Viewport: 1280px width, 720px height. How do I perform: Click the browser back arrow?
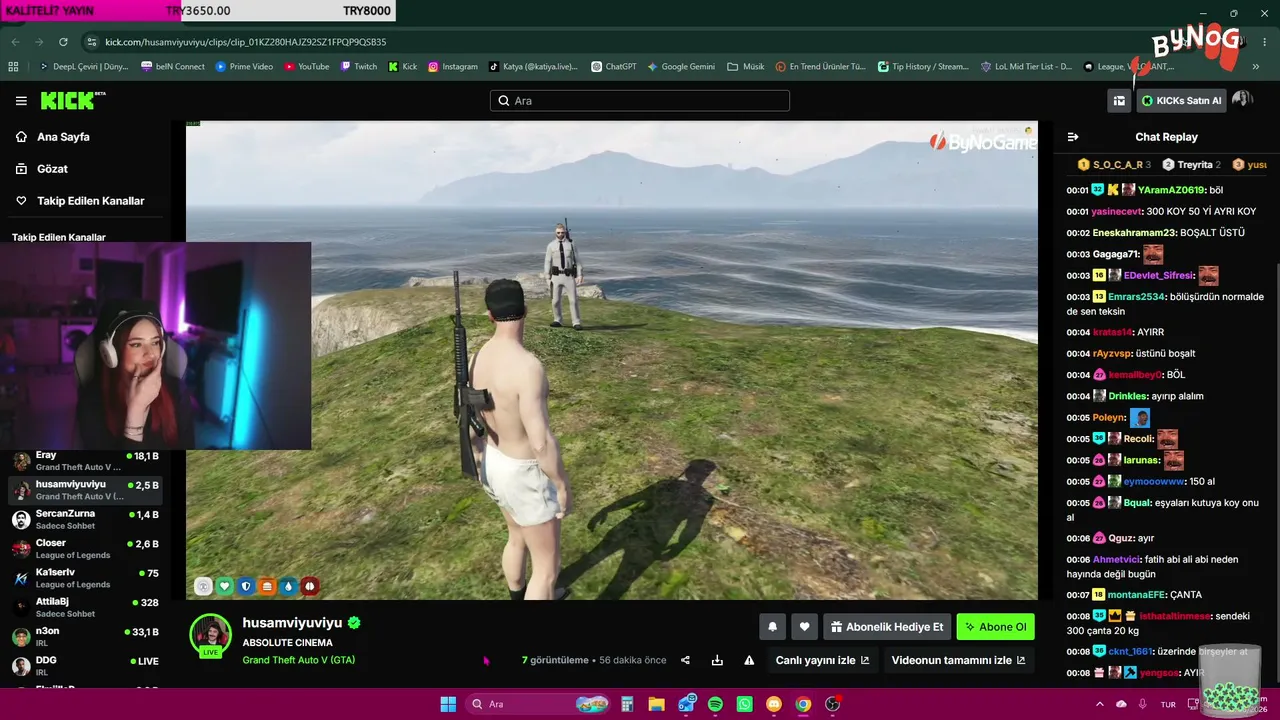click(x=15, y=42)
